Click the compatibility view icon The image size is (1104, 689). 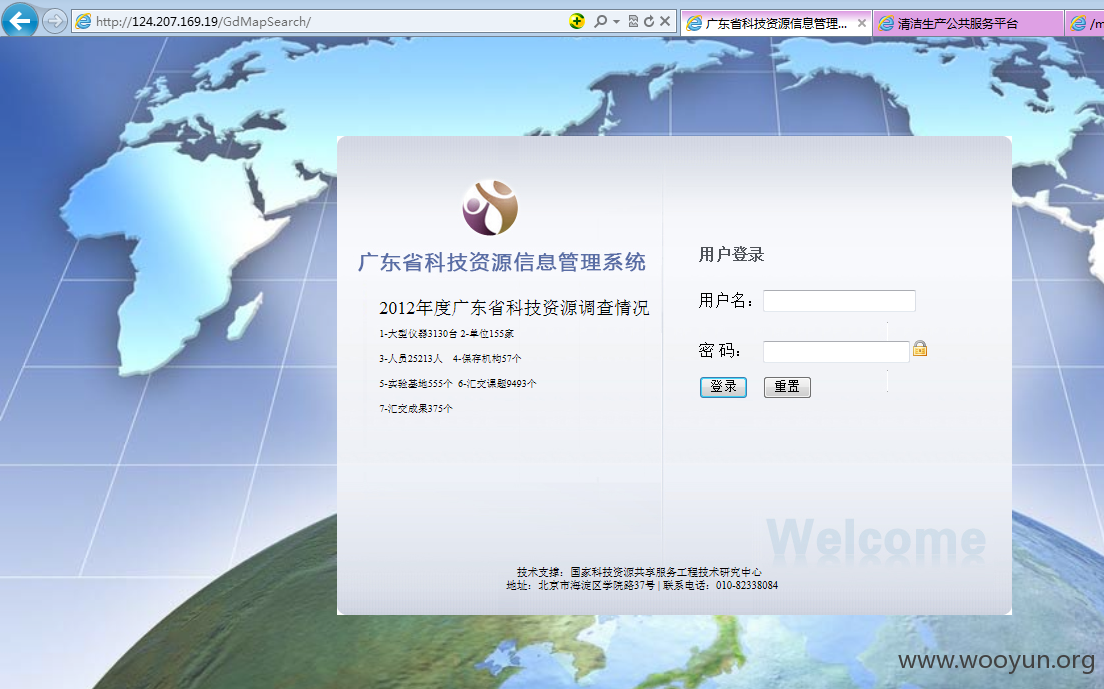633,21
